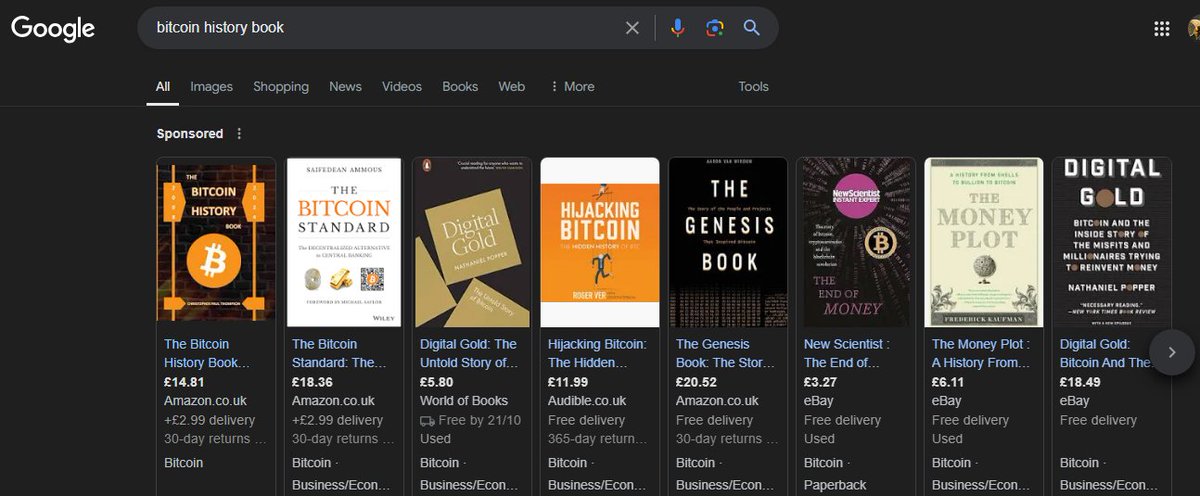
Task: Open the Google apps grid
Action: (1162, 28)
